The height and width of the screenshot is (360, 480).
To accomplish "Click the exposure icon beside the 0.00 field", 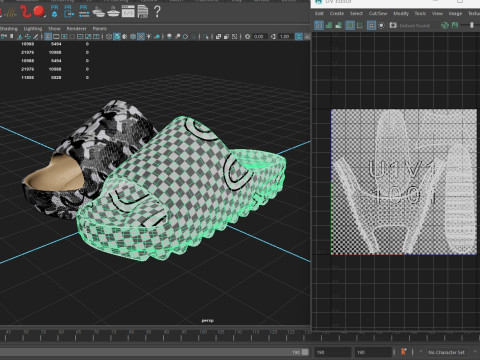I will (x=247, y=37).
